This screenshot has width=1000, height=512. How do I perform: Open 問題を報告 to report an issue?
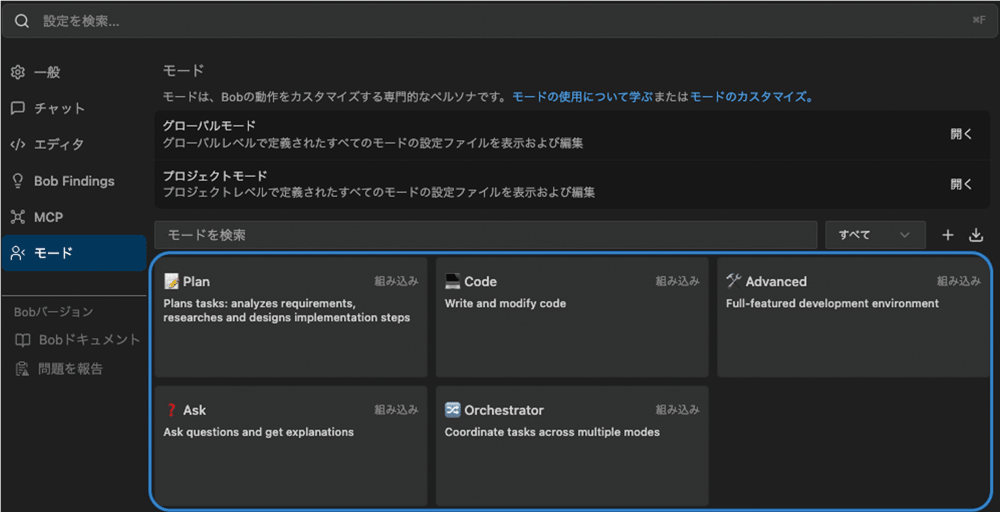(59, 369)
